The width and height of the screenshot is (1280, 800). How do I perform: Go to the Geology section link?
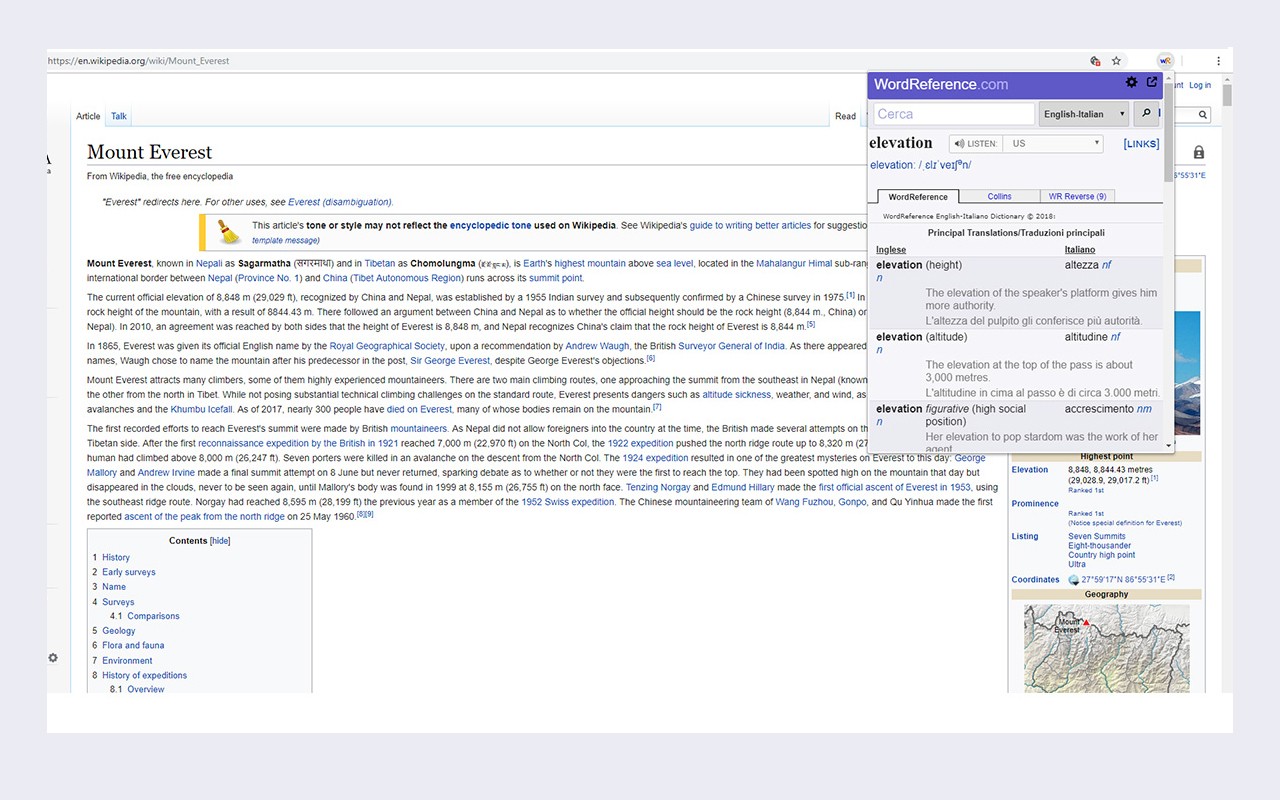tap(118, 631)
